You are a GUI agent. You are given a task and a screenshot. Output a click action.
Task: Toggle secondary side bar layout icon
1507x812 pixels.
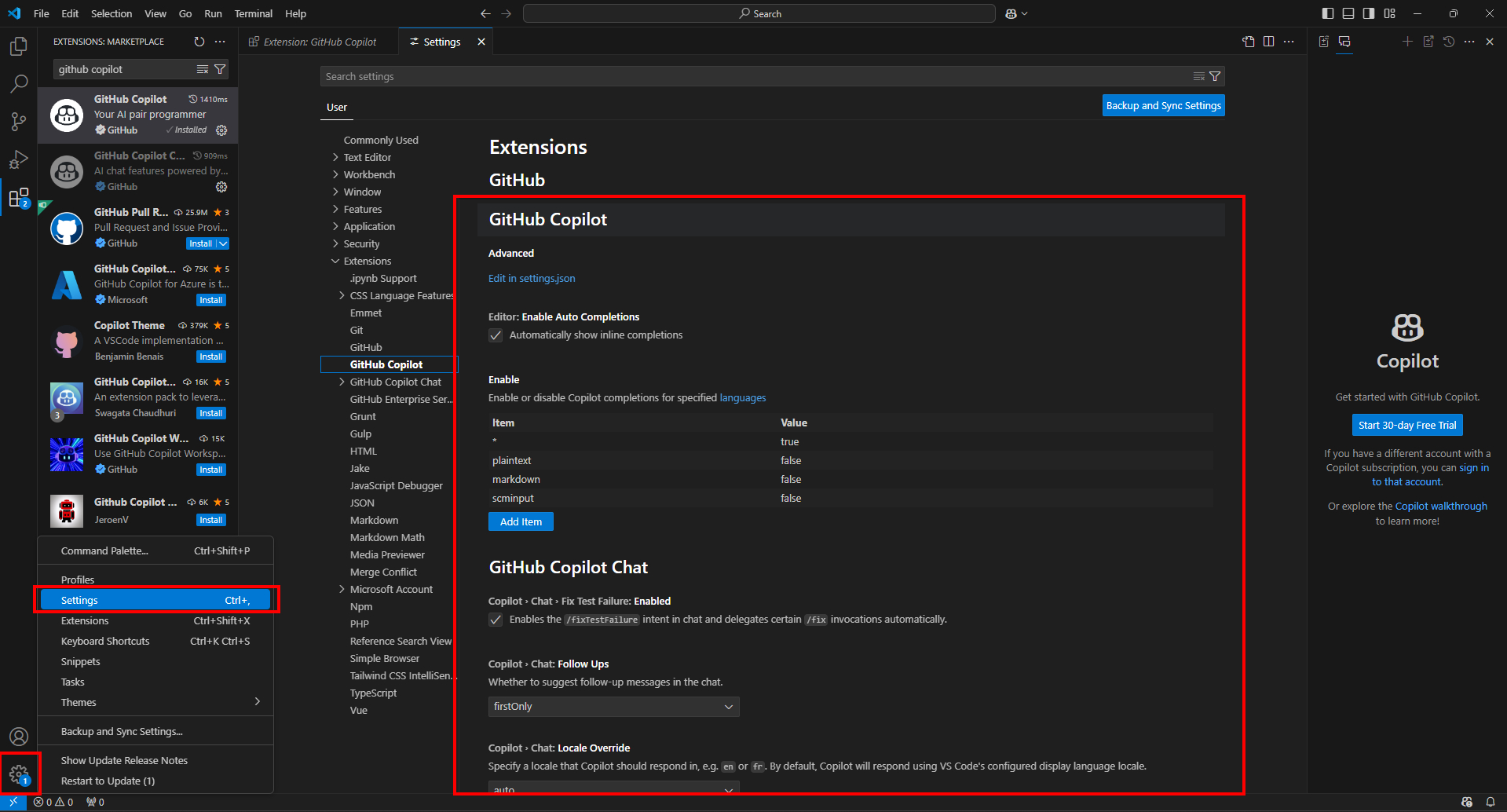[x=1369, y=13]
